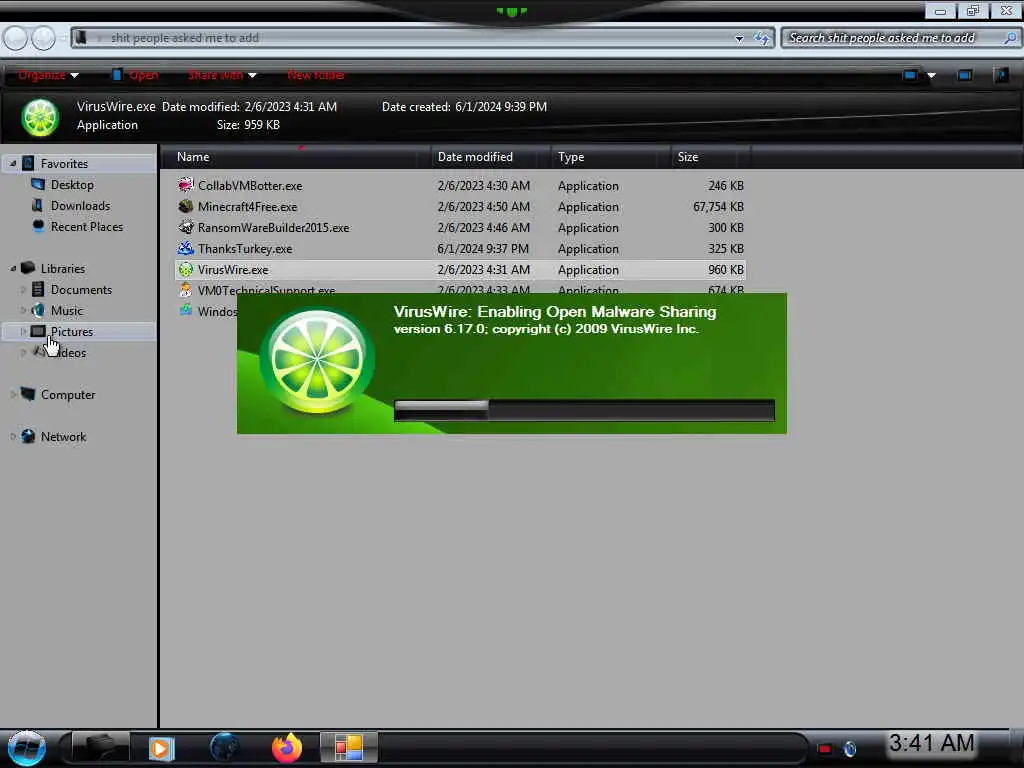The image size is (1024, 768).
Task: Expand the Documents library node
Action: pyautogui.click(x=24, y=289)
